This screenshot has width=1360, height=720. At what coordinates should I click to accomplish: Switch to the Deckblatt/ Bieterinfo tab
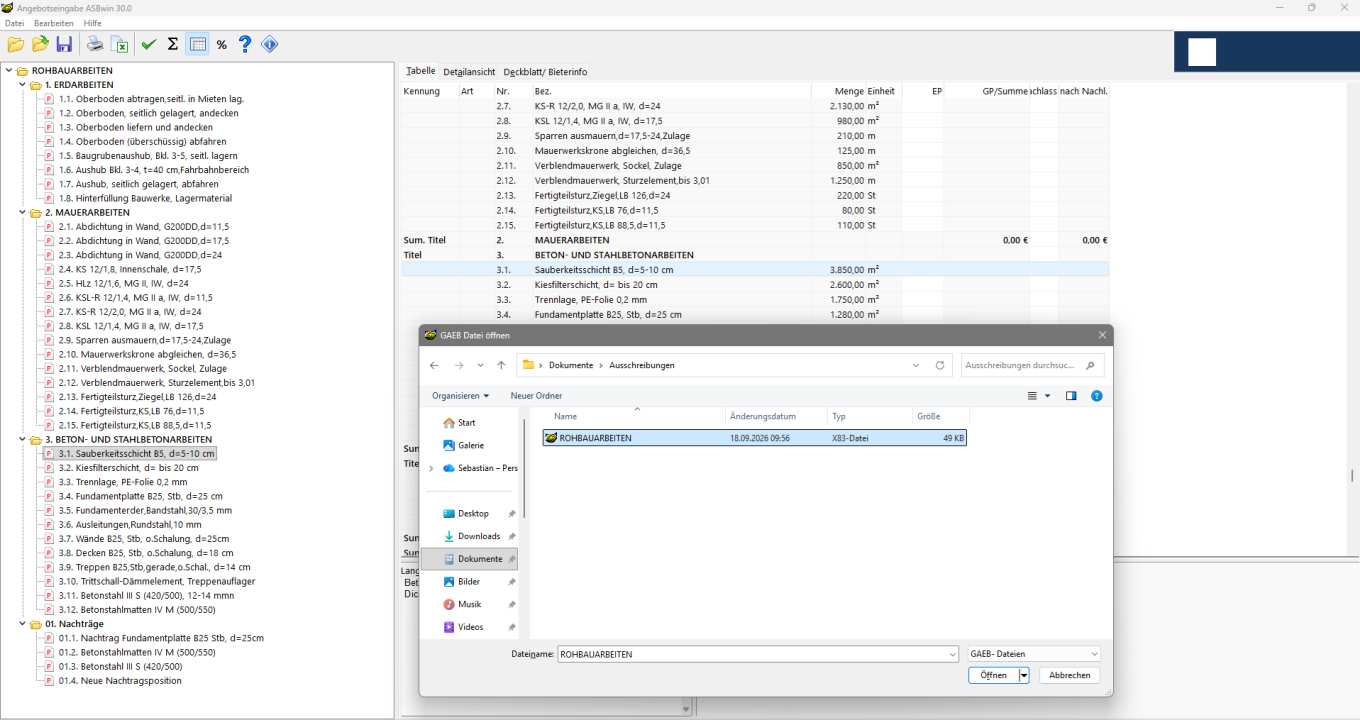tap(545, 72)
